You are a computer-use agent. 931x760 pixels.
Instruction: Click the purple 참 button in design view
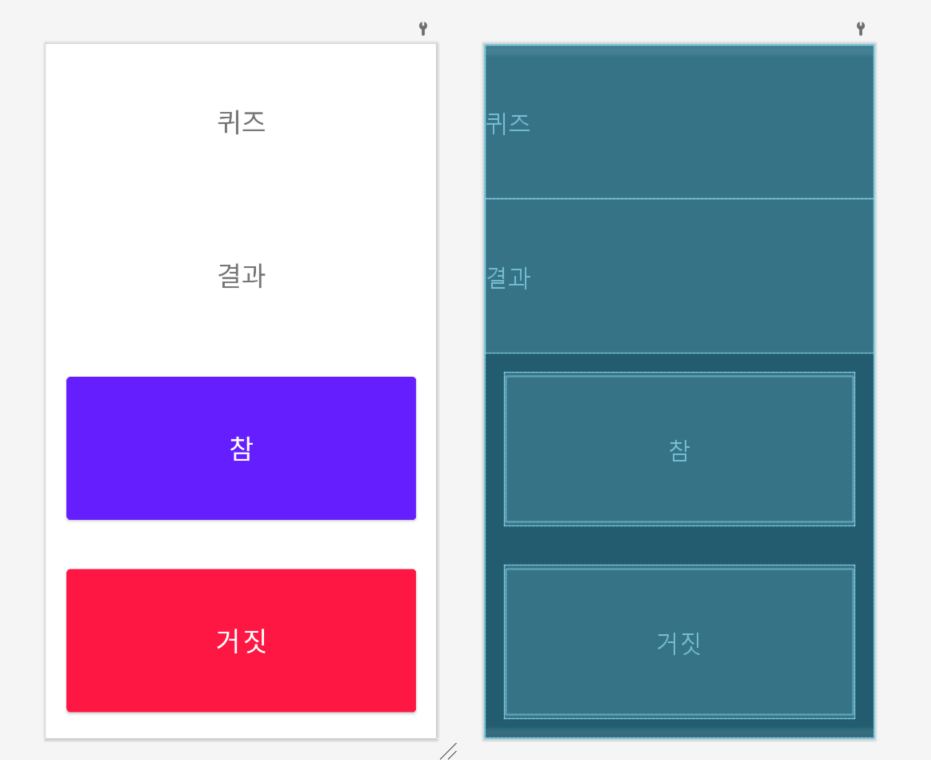point(241,448)
